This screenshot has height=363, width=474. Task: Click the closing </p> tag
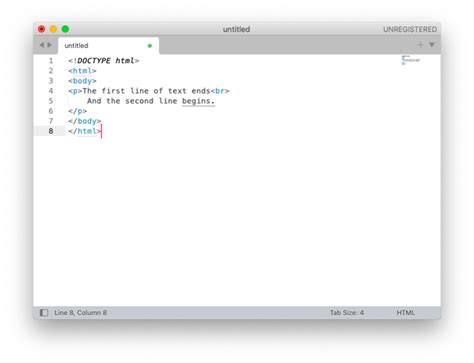77,111
